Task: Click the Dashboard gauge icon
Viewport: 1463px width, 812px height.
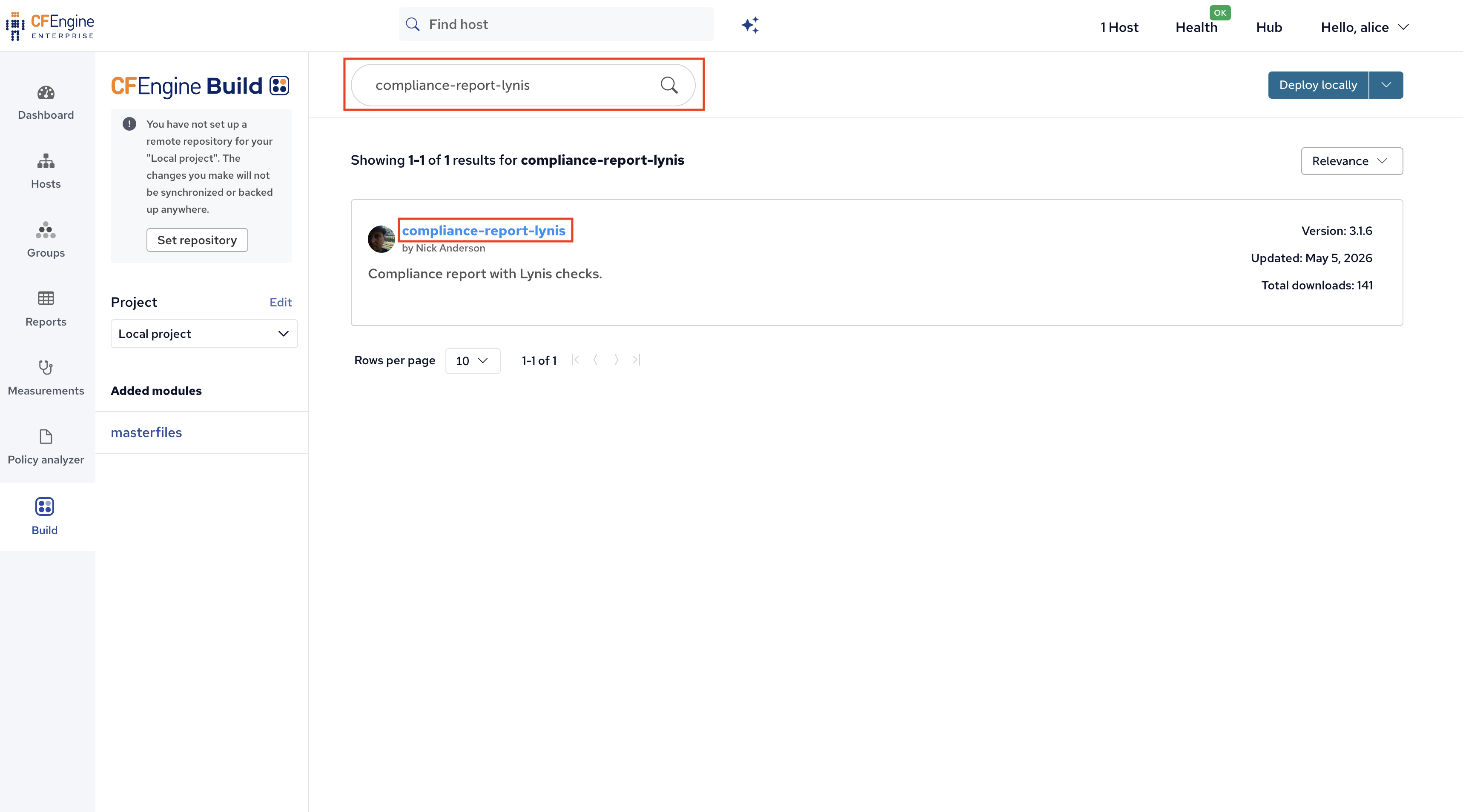Action: coord(46,92)
